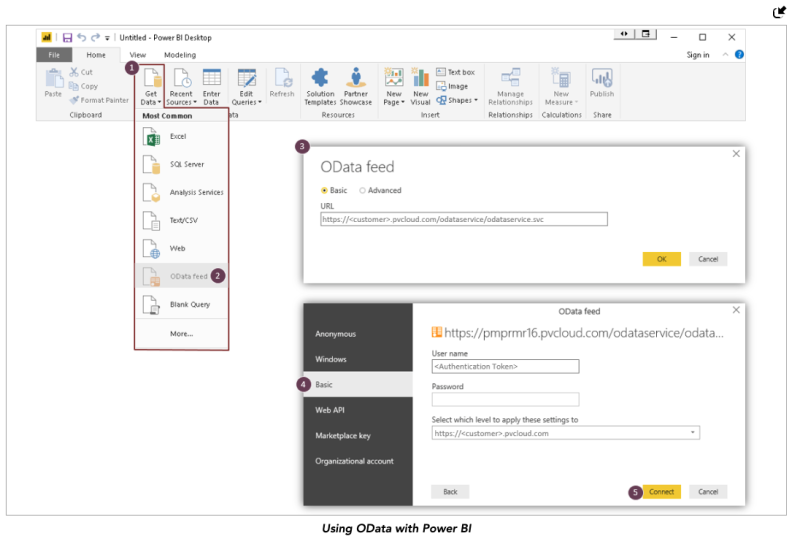Click New Measure

[x=561, y=87]
